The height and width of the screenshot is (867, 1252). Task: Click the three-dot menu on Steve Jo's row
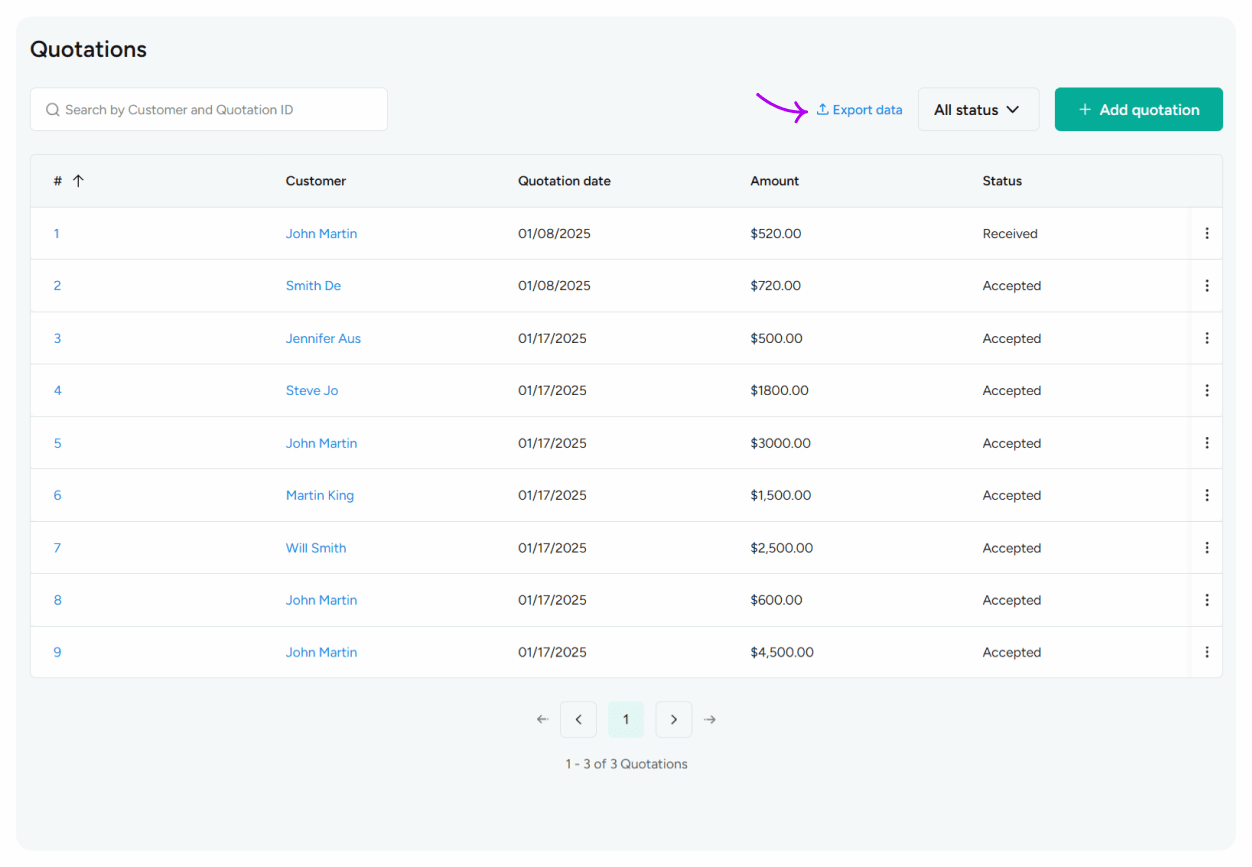(1207, 390)
